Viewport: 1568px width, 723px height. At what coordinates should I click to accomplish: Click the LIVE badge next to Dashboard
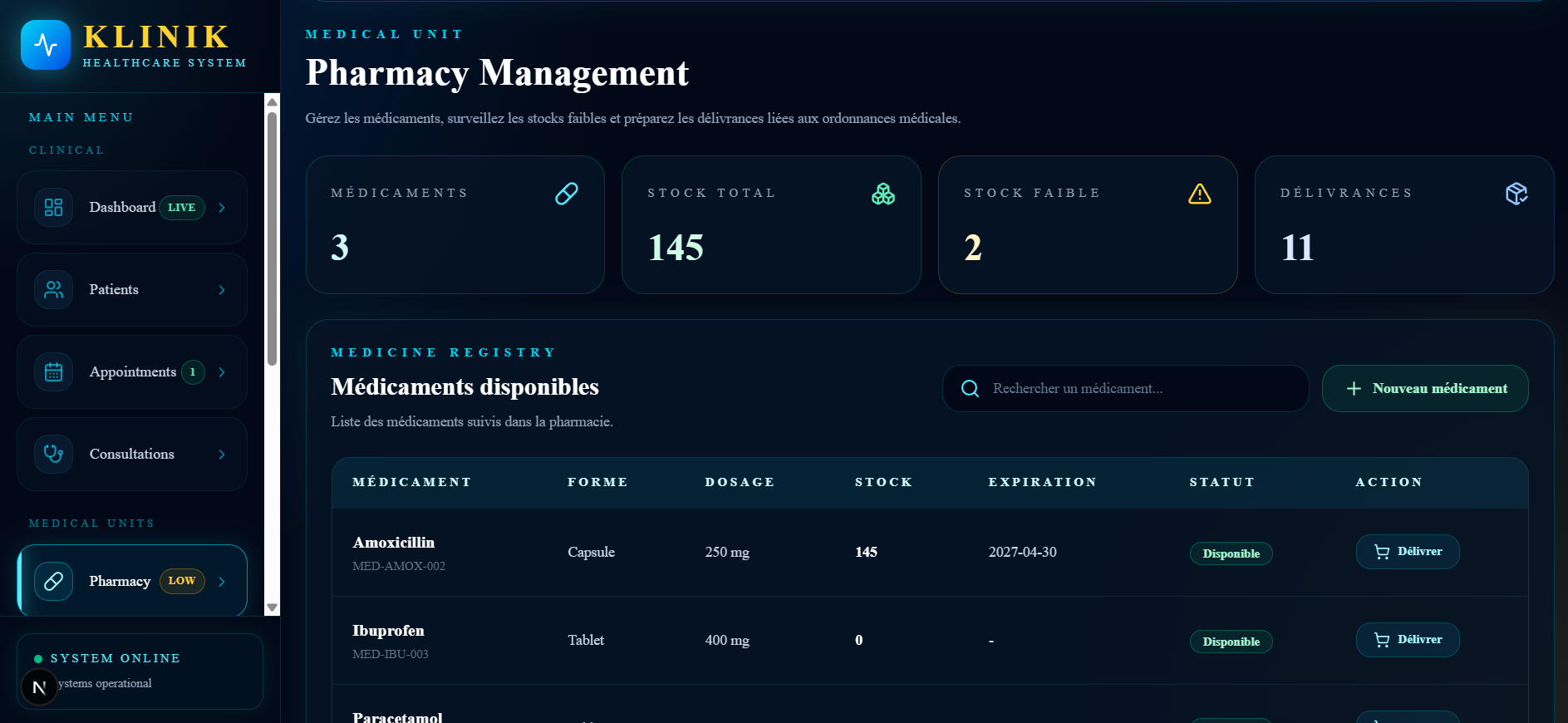click(182, 207)
